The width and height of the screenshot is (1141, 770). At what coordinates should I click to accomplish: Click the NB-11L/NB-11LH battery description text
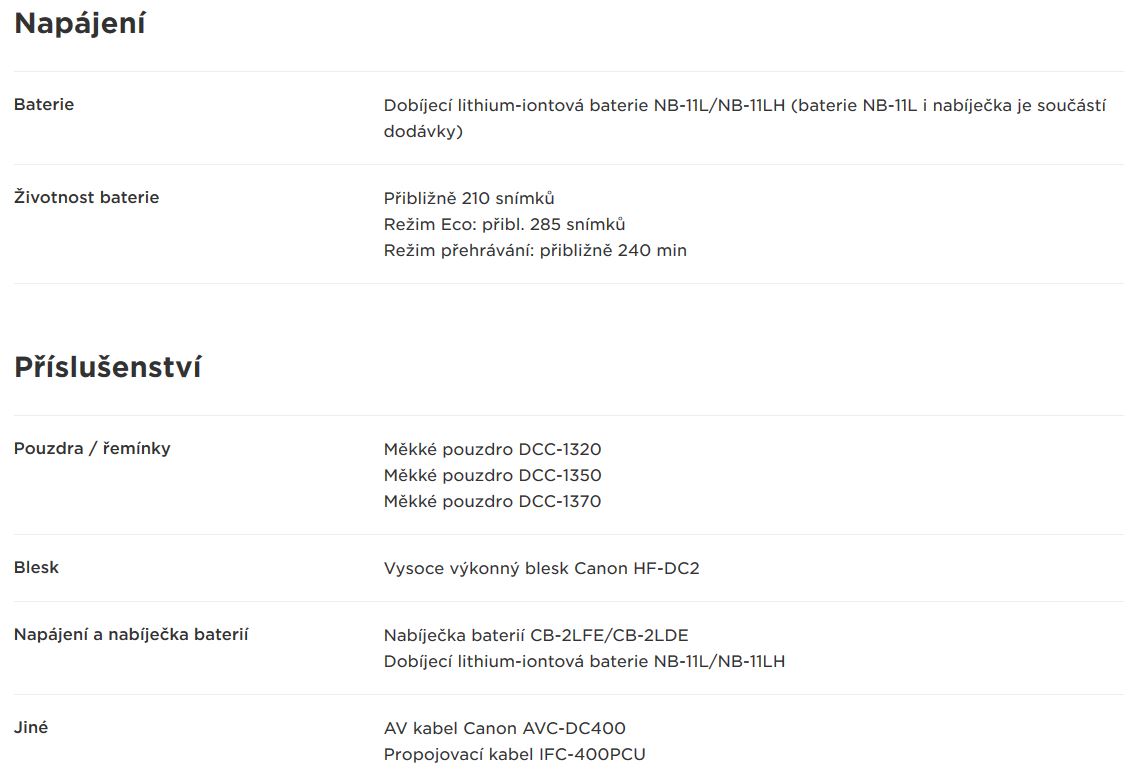744,118
